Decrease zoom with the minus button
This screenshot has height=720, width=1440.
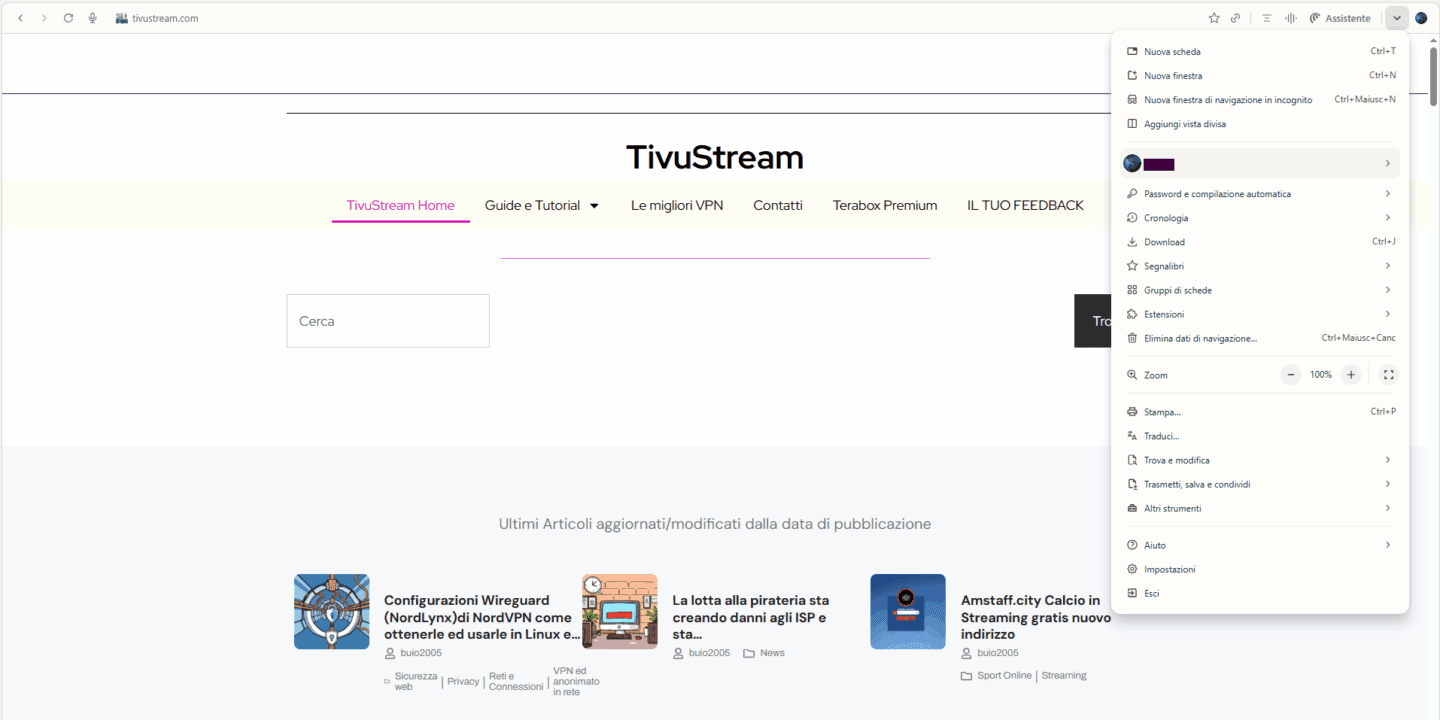pyautogui.click(x=1291, y=375)
